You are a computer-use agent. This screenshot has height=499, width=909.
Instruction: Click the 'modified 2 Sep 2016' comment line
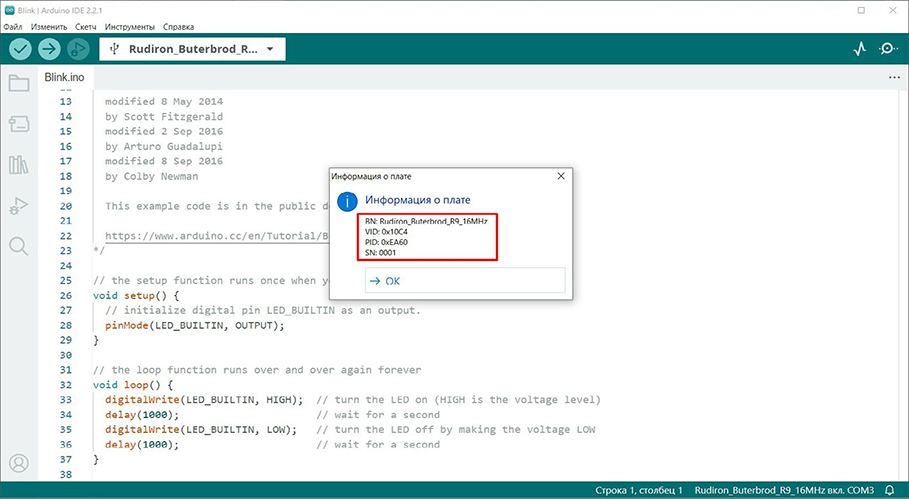pyautogui.click(x=163, y=132)
